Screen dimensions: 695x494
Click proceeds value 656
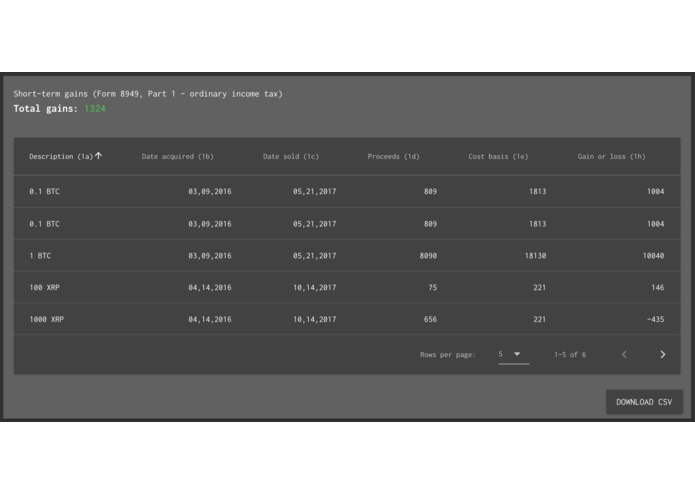430,319
